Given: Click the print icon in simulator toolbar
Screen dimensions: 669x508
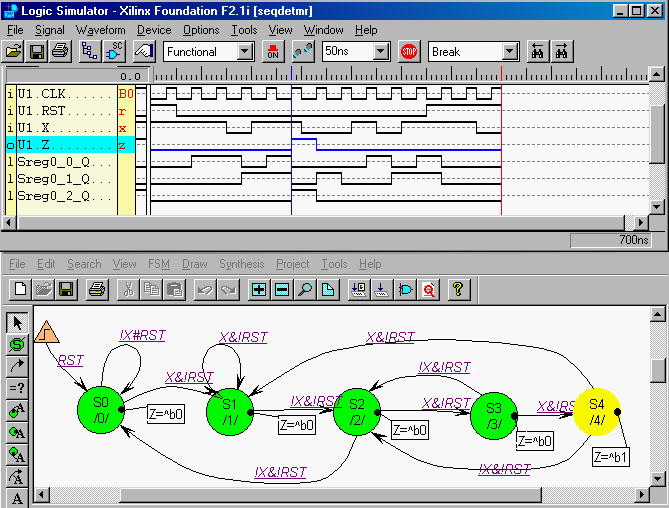Looking at the screenshot, I should point(60,51).
